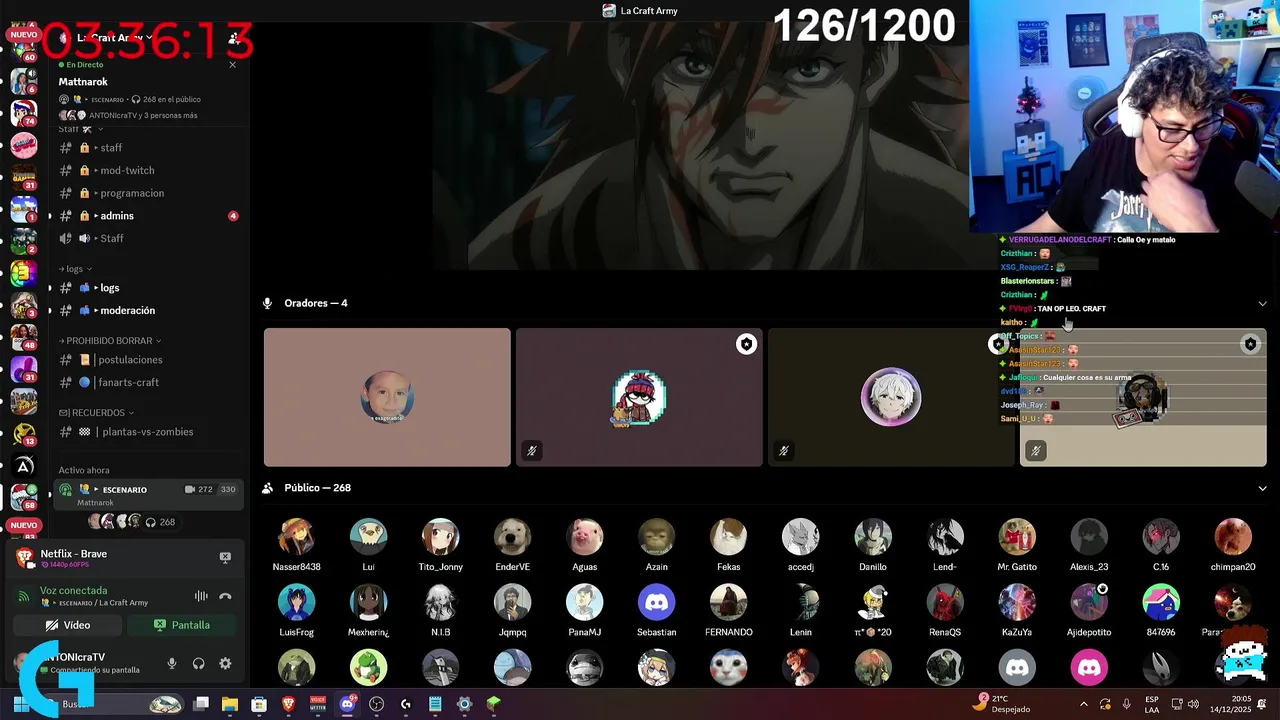Screen dimensions: 1280x720
Task: Open Brave browser from Windows taskbar
Action: [288, 704]
